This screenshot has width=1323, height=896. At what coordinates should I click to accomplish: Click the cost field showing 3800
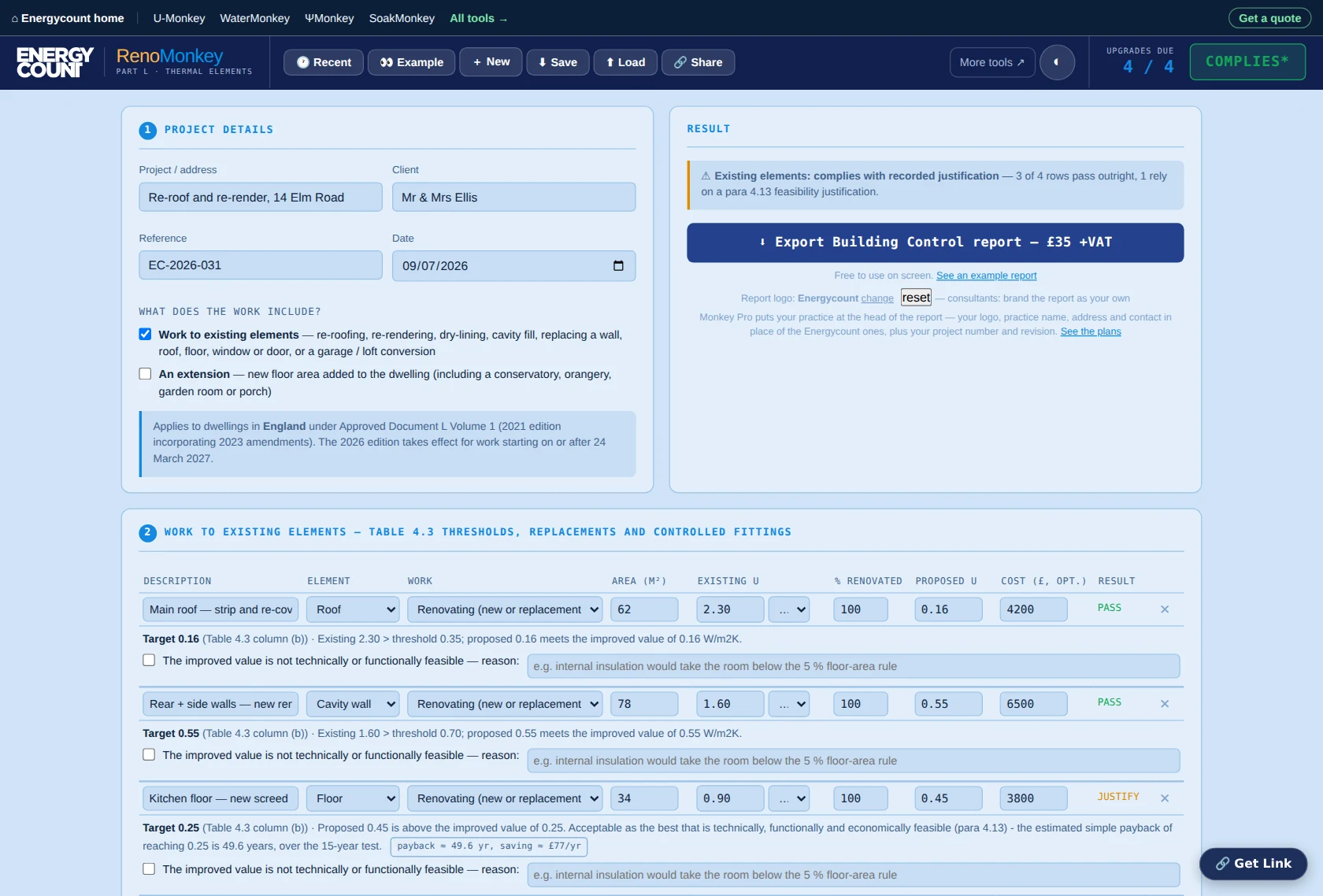[x=1034, y=798]
